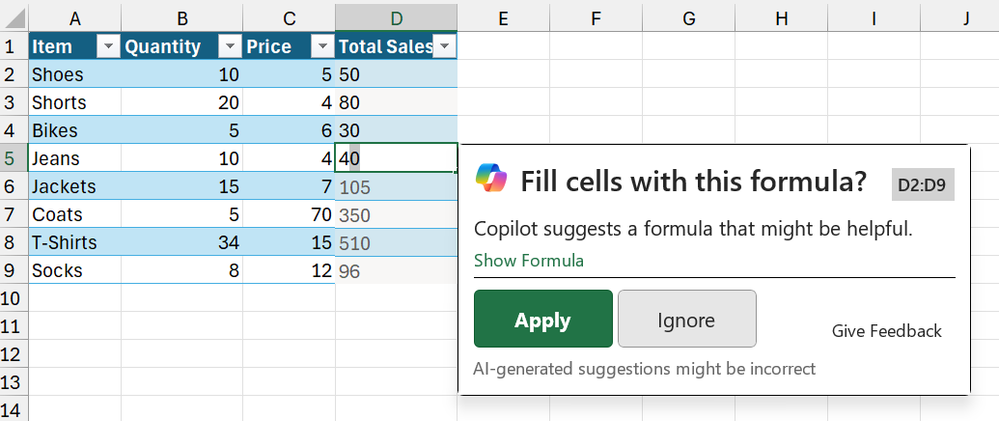Screen dimensions: 999x421
Task: Click the Show Formula link
Action: [x=529, y=260]
